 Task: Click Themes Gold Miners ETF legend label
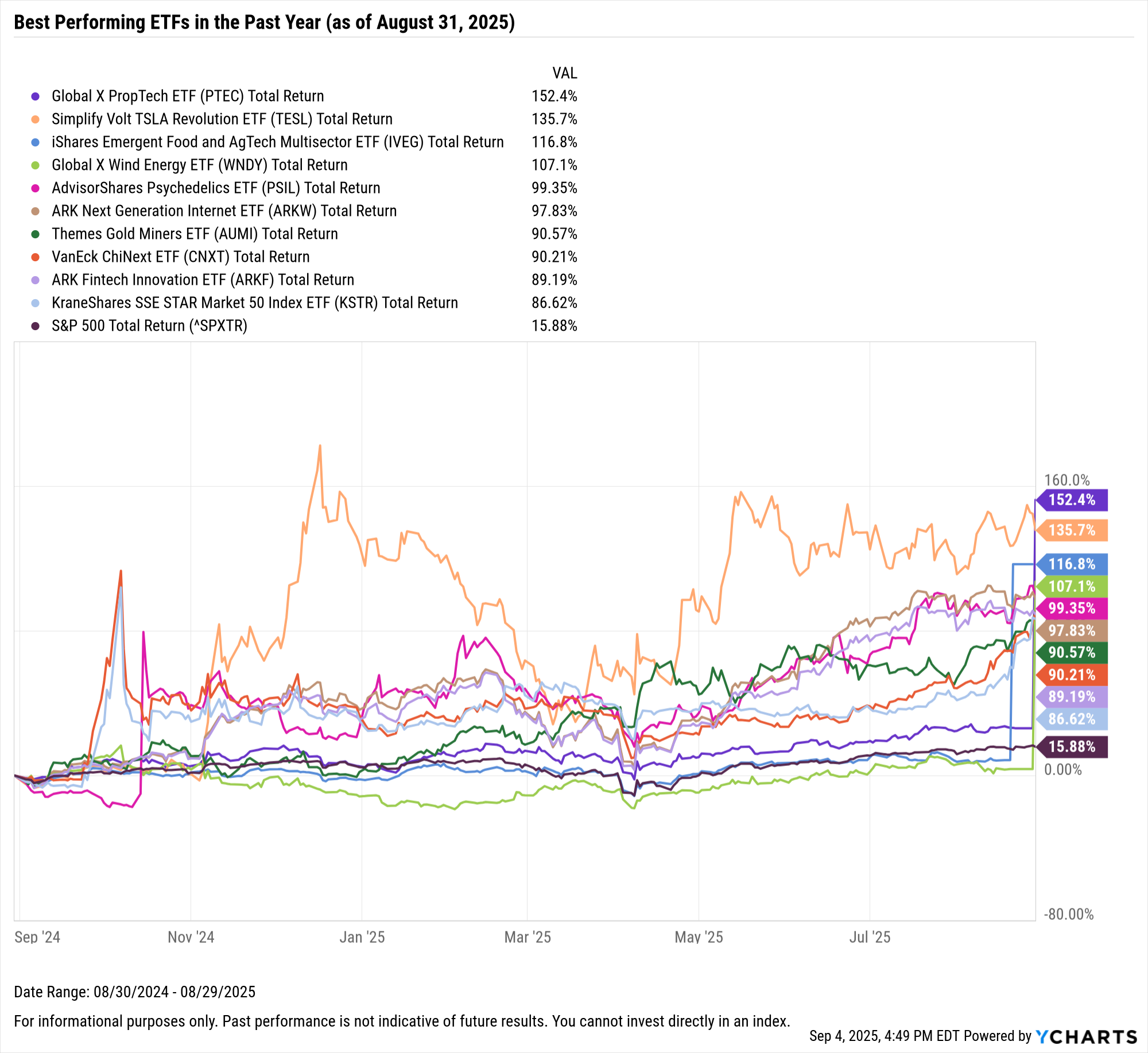pyautogui.click(x=195, y=234)
